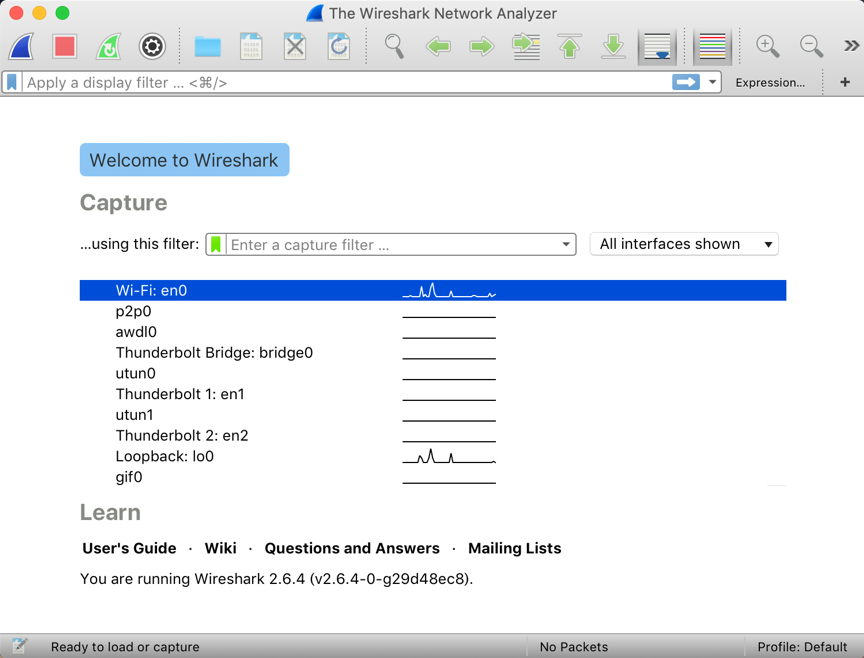The height and width of the screenshot is (658, 864).
Task: Open capture options gear icon
Action: coord(152,46)
